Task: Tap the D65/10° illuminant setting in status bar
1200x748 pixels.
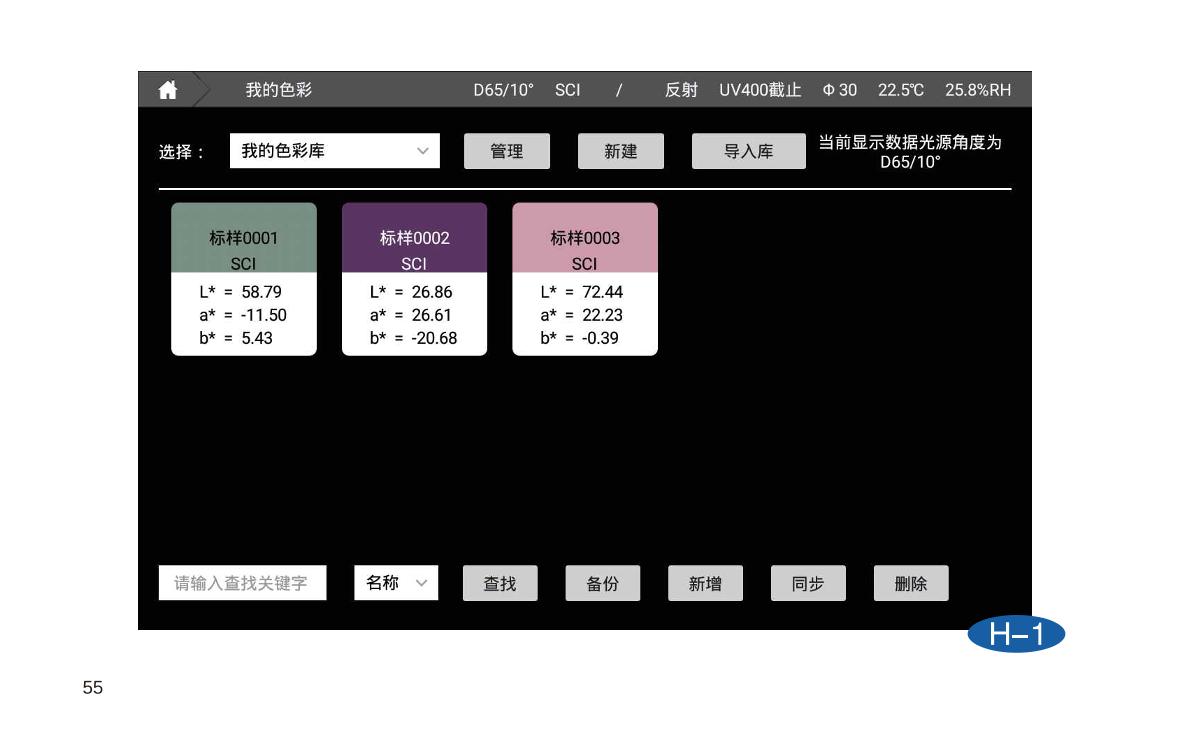Action: pos(503,90)
